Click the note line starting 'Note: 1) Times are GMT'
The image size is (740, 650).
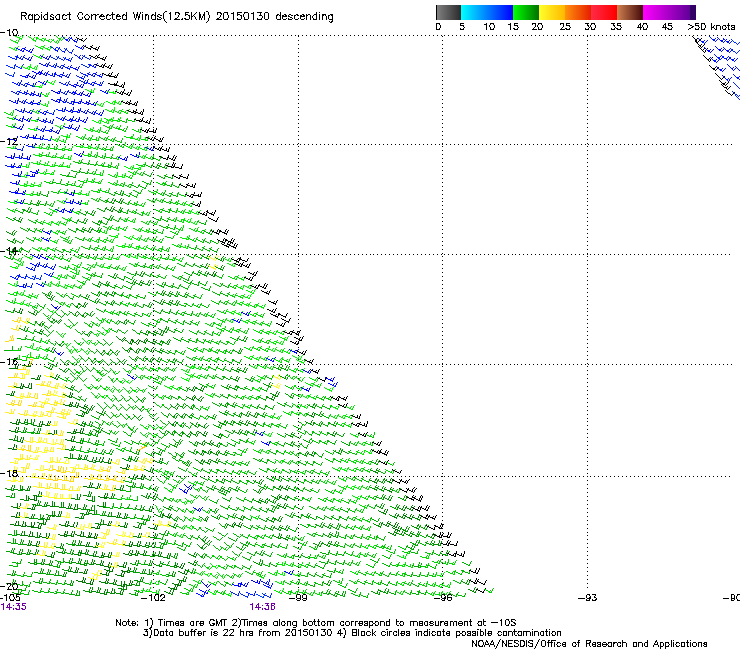coord(316,623)
